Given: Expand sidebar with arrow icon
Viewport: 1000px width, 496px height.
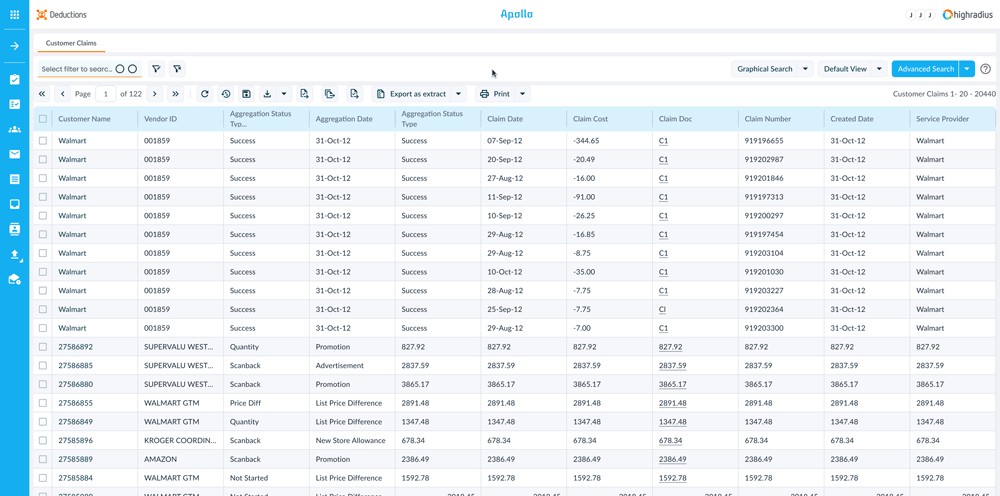Looking at the screenshot, I should (14, 46).
